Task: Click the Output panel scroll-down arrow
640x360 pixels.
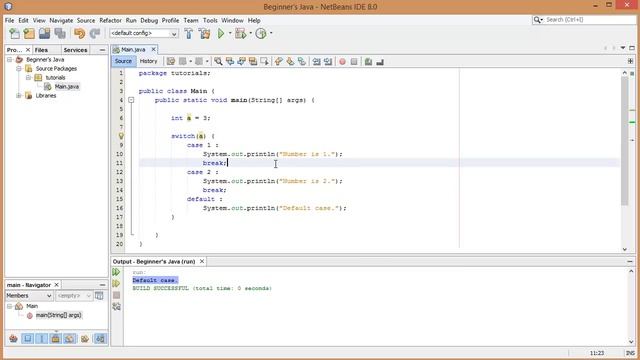Action: tap(631, 342)
